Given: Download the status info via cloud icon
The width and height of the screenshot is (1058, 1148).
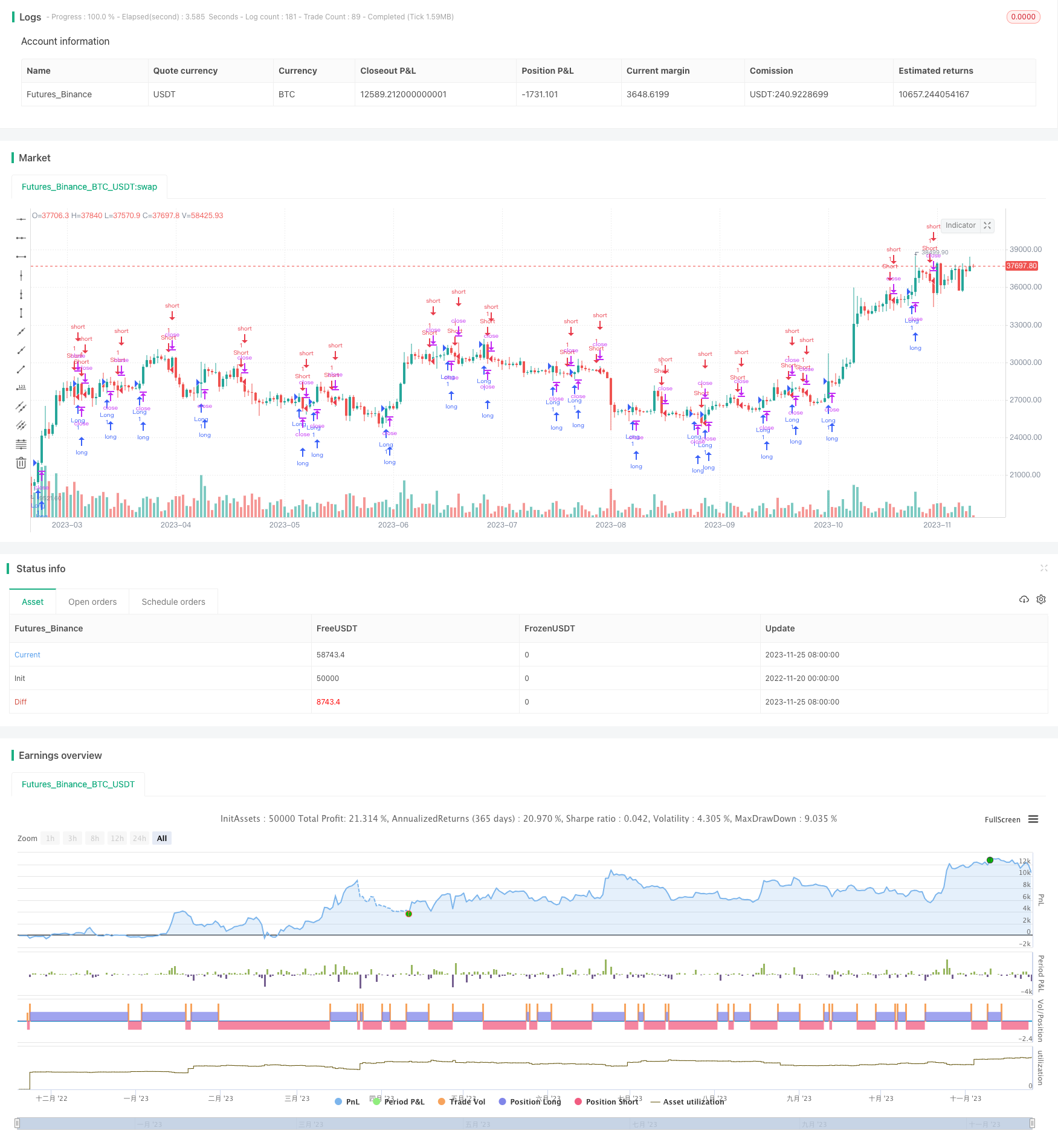Looking at the screenshot, I should (1024, 599).
